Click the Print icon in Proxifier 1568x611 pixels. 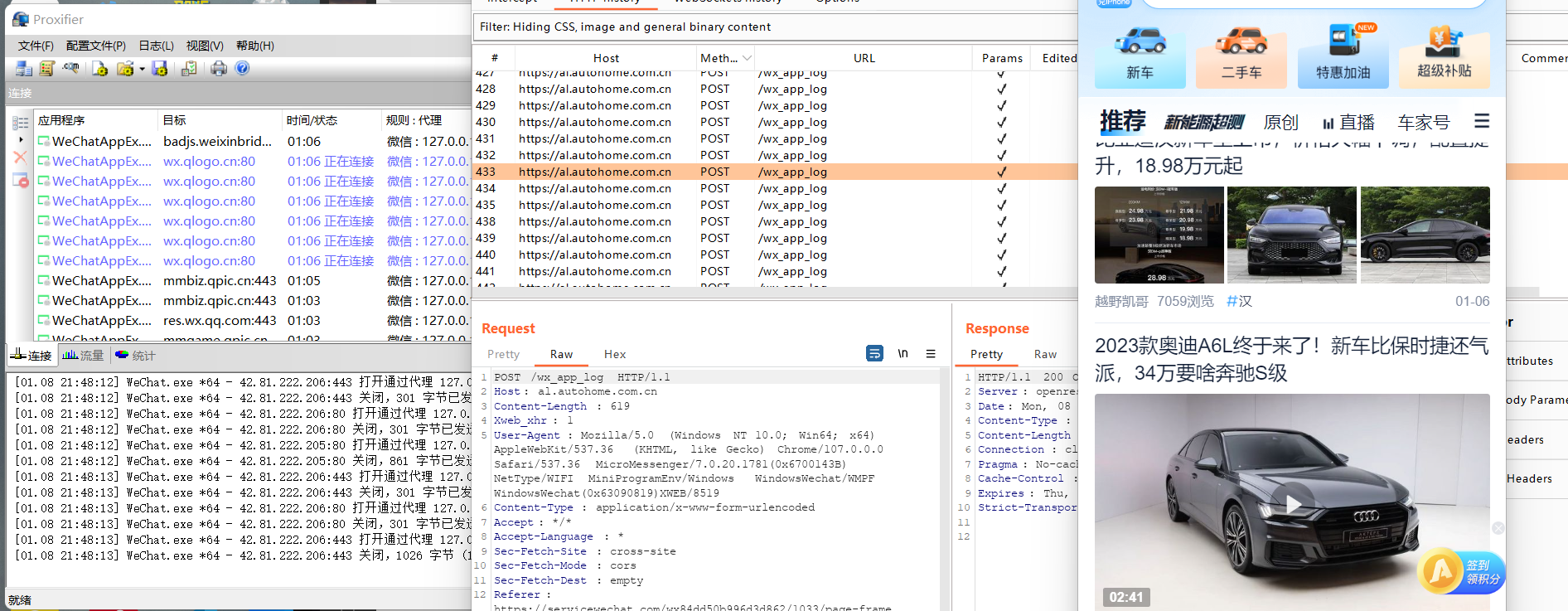218,68
